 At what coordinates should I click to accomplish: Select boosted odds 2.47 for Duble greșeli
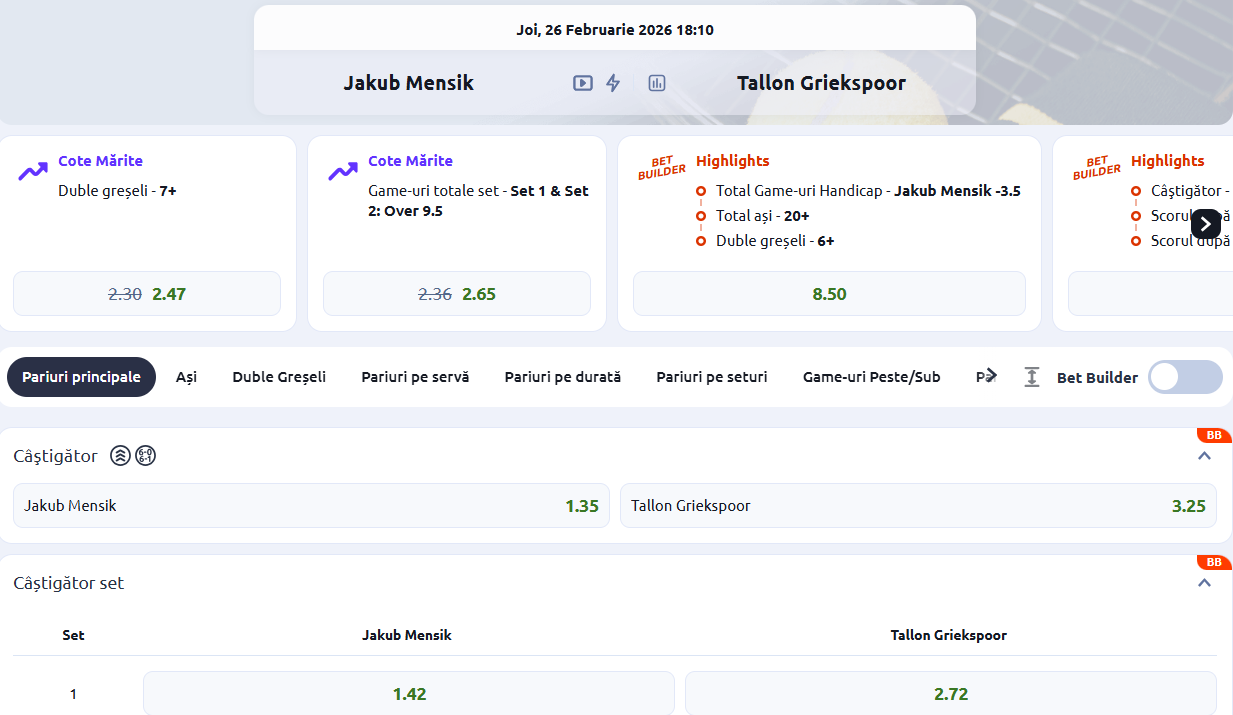147,294
